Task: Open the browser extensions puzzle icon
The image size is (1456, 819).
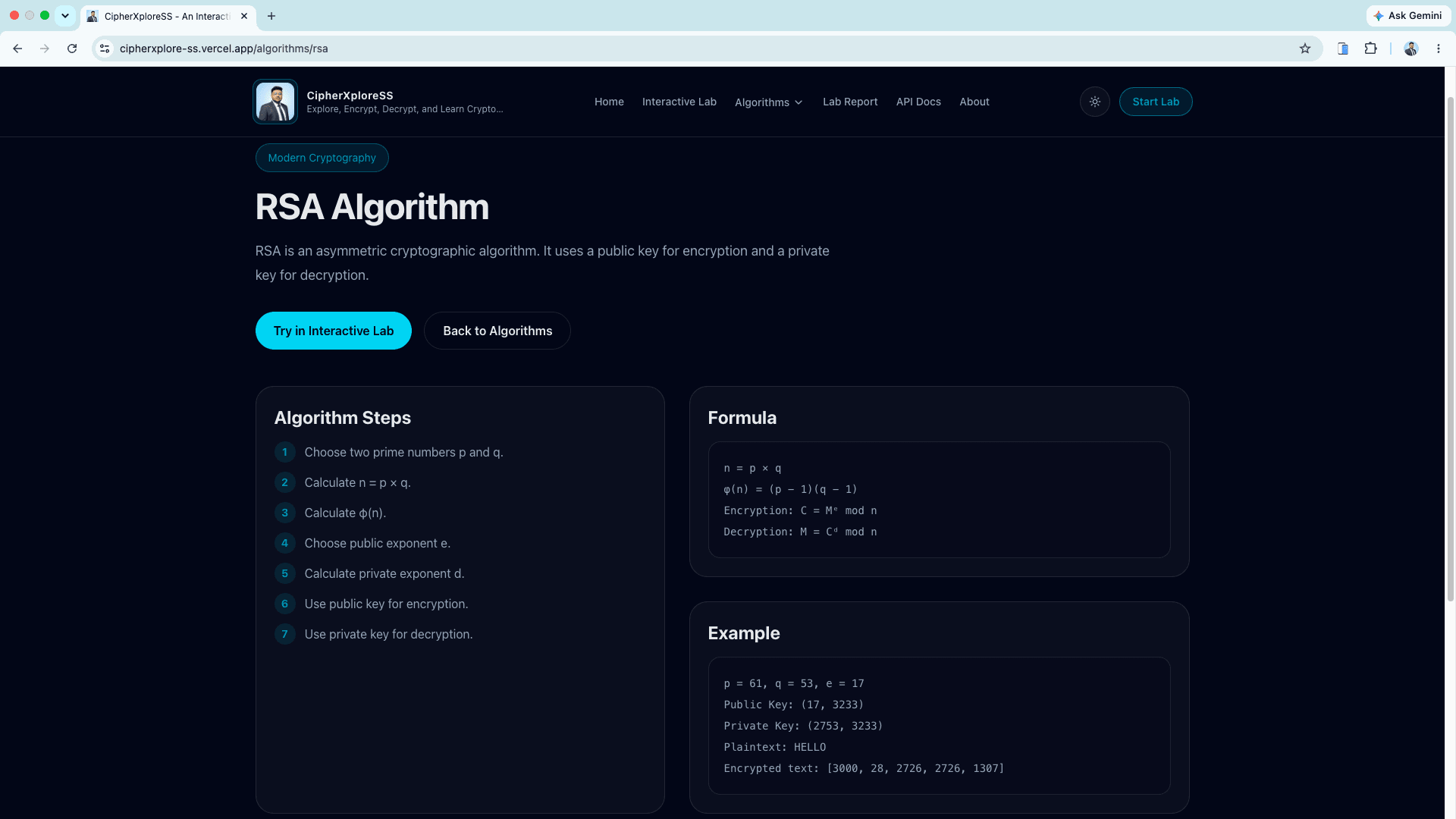Action: 1370,49
